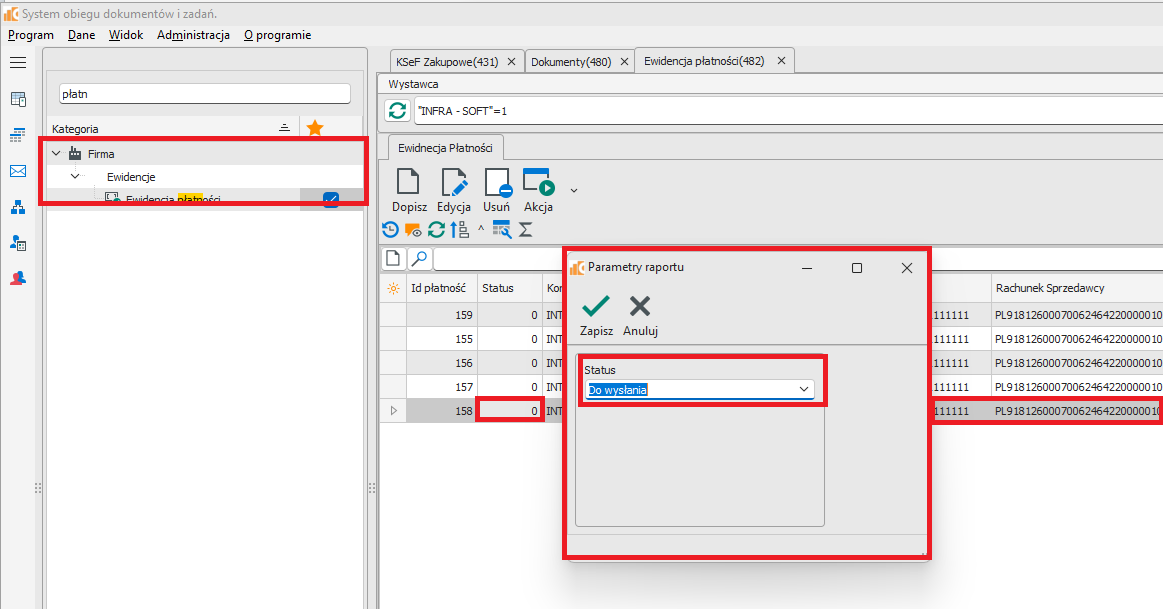Viewport: 1163px width, 609px height.
Task: Click the history clock icon in small toolbar
Action: click(391, 229)
